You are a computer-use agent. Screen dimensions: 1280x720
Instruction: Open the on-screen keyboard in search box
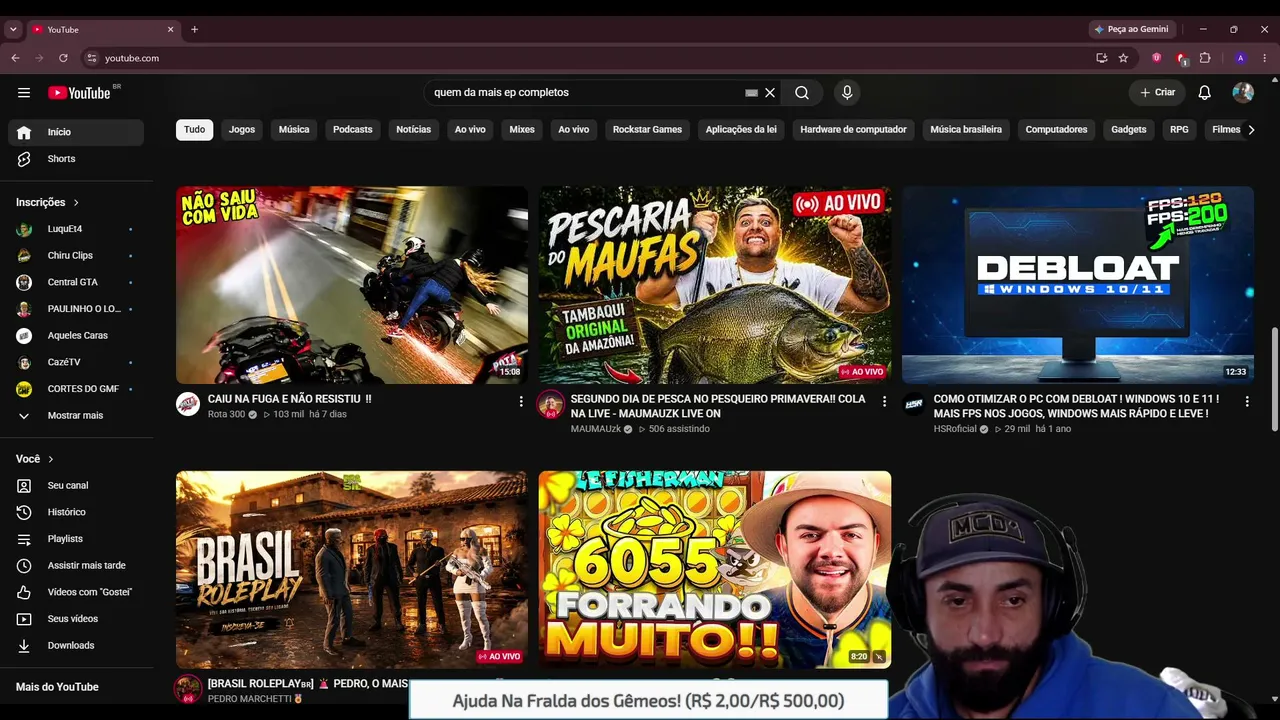click(752, 93)
